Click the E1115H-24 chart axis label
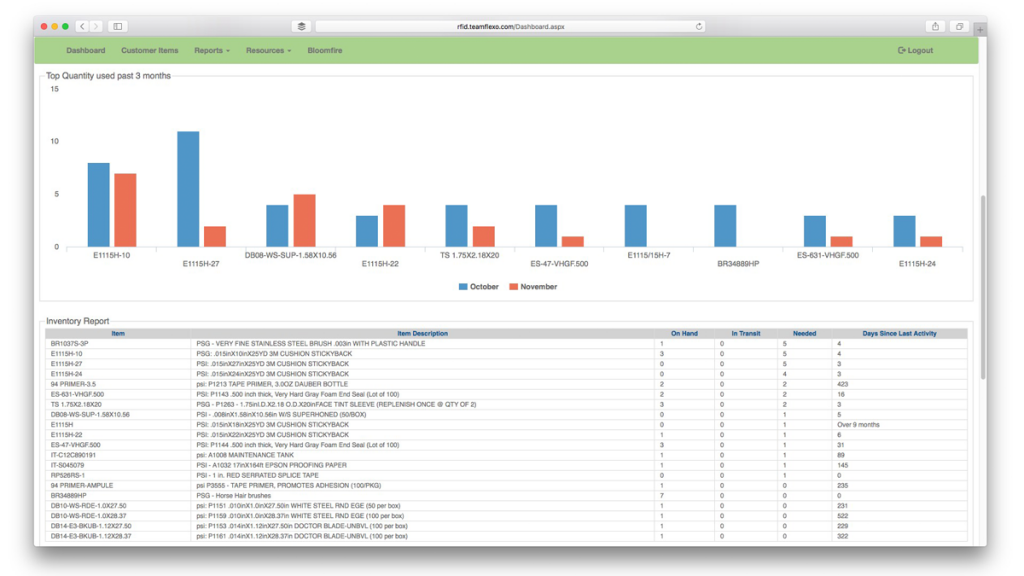Image resolution: width=1024 pixels, height=576 pixels. [917, 264]
